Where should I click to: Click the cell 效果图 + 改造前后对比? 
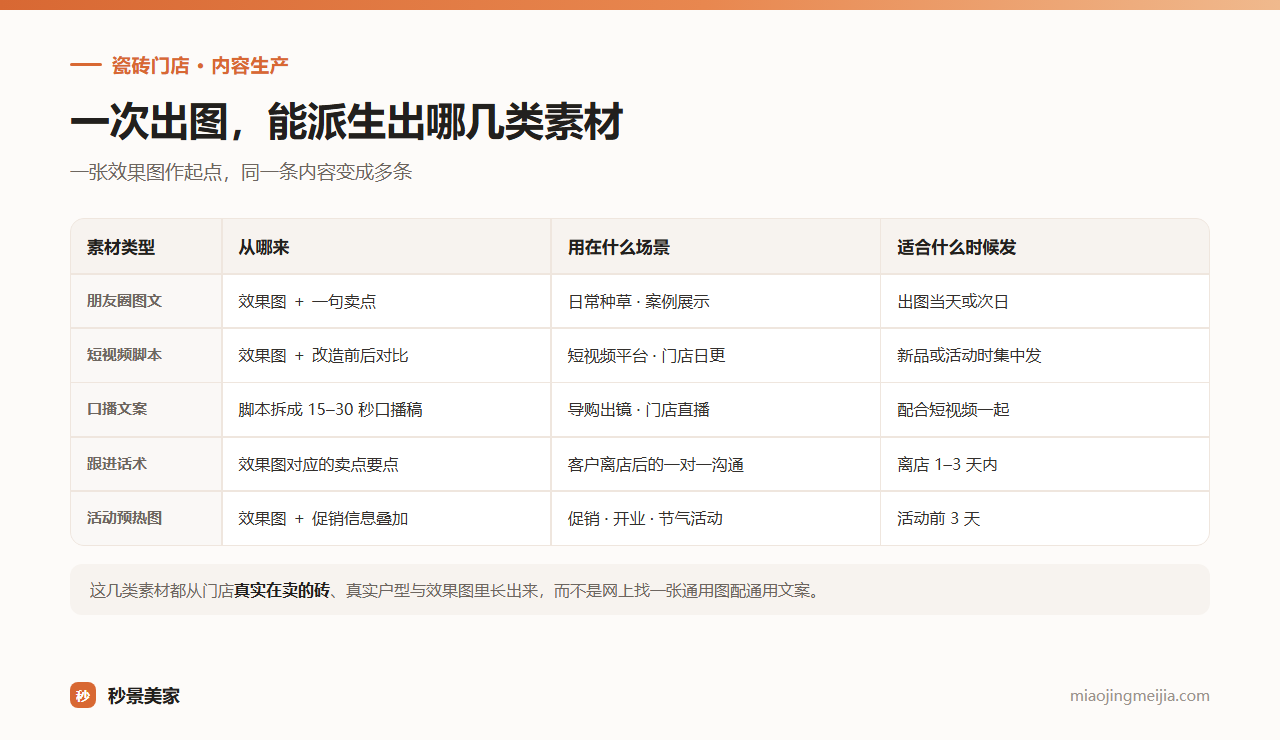(x=386, y=355)
